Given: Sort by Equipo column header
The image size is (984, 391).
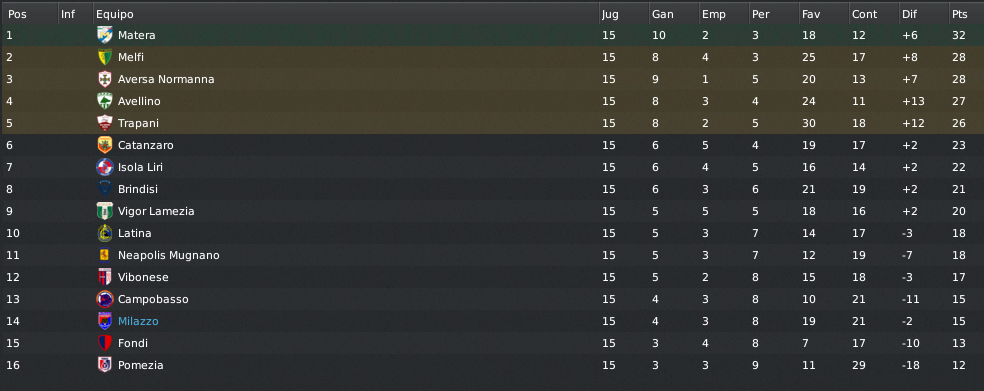Looking at the screenshot, I should pos(346,14).
